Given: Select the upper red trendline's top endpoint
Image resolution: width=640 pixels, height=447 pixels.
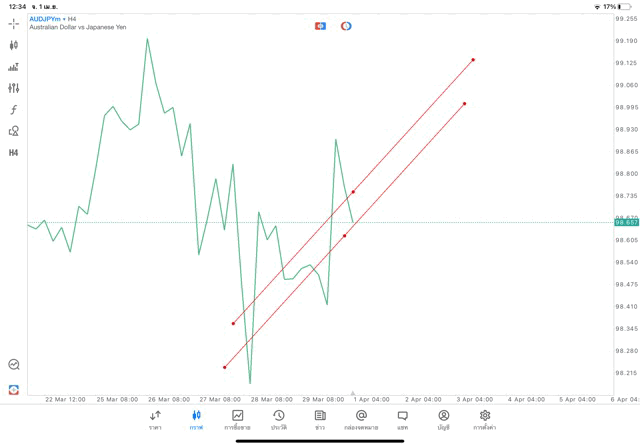Looking at the screenshot, I should (473, 60).
